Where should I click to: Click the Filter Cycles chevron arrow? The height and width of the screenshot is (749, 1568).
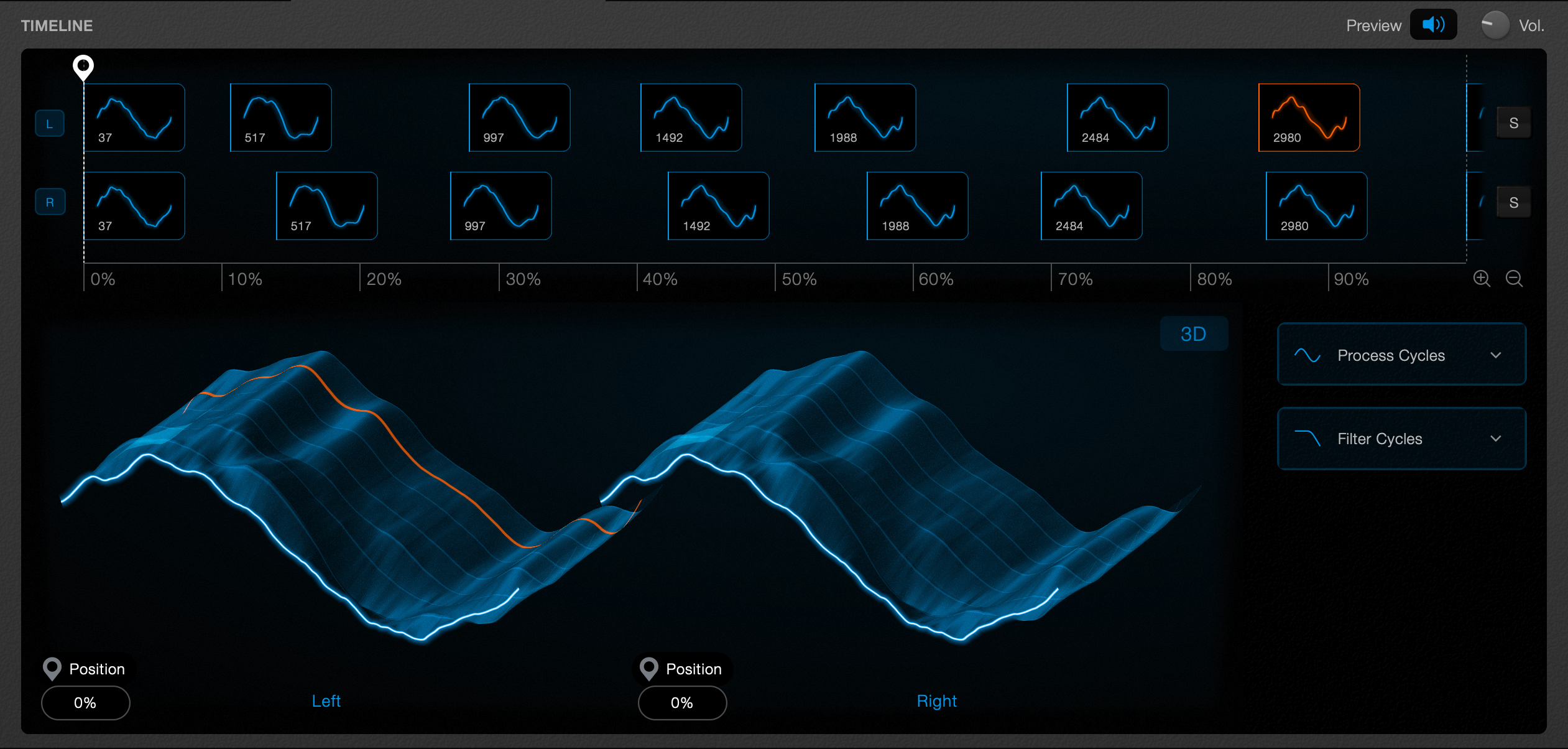coord(1496,439)
